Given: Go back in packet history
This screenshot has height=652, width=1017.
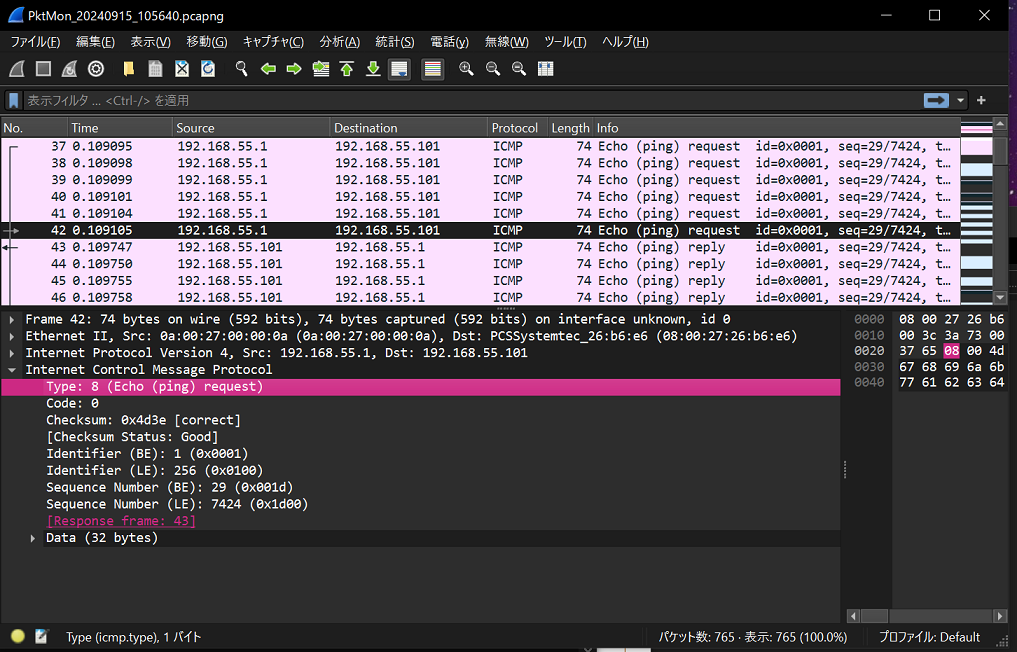Looking at the screenshot, I should point(268,69).
